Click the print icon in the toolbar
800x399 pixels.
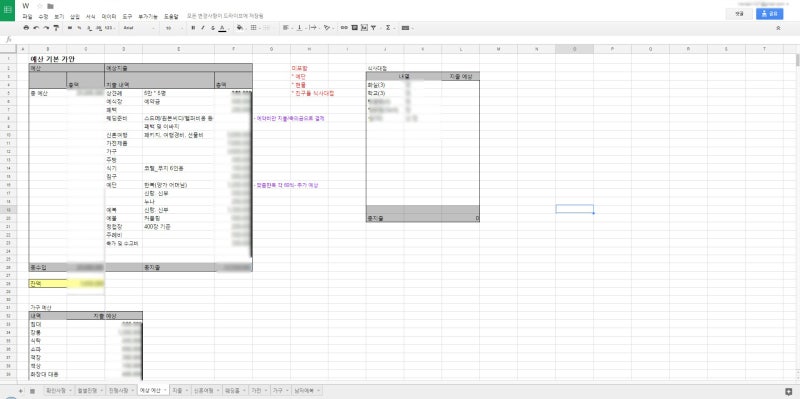point(26,28)
